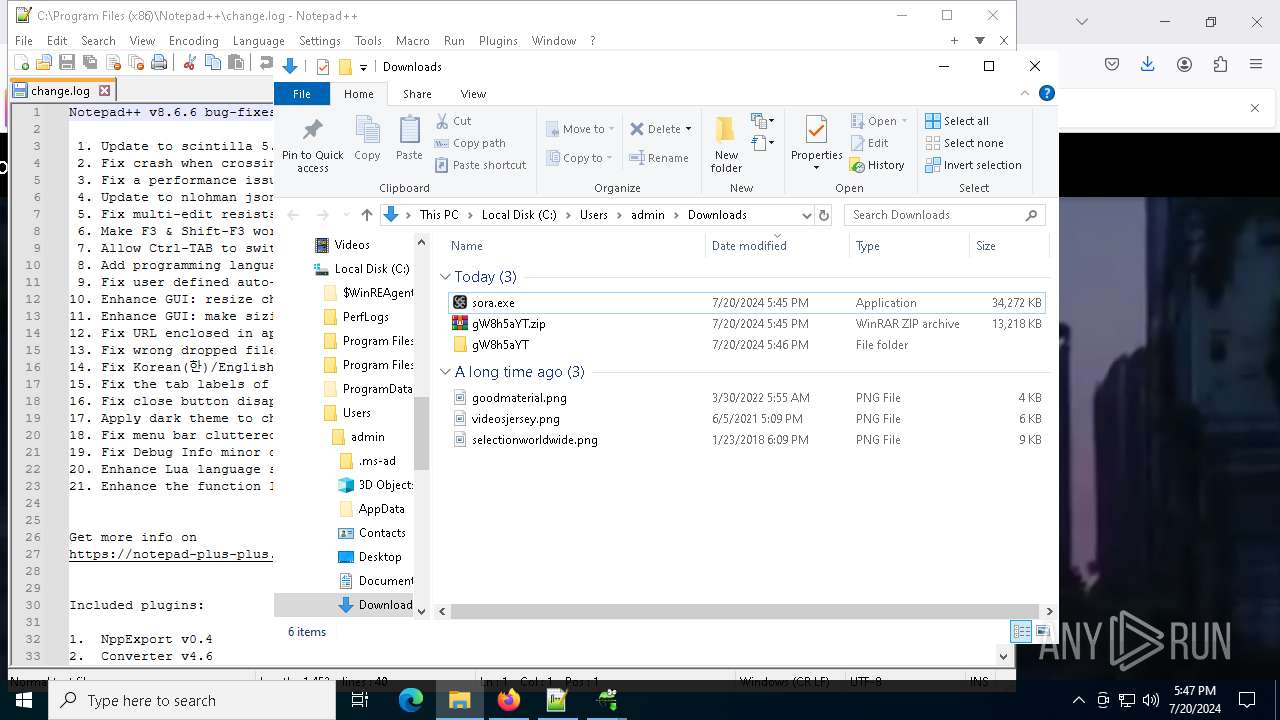Click the Firefox extensions puzzle icon
Image resolution: width=1280 pixels, height=720 pixels.
coord(1220,64)
